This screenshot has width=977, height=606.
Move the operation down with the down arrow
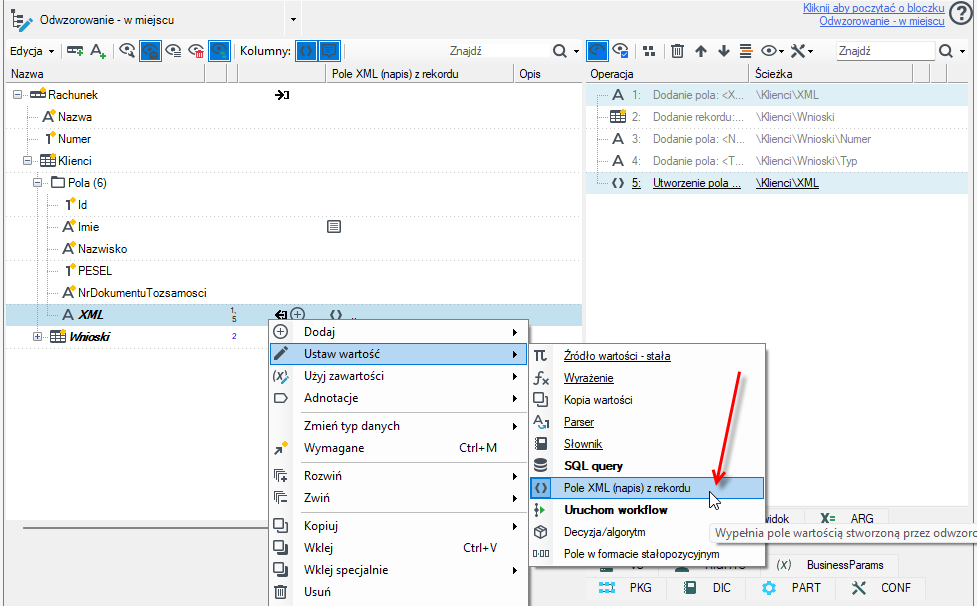click(x=723, y=51)
